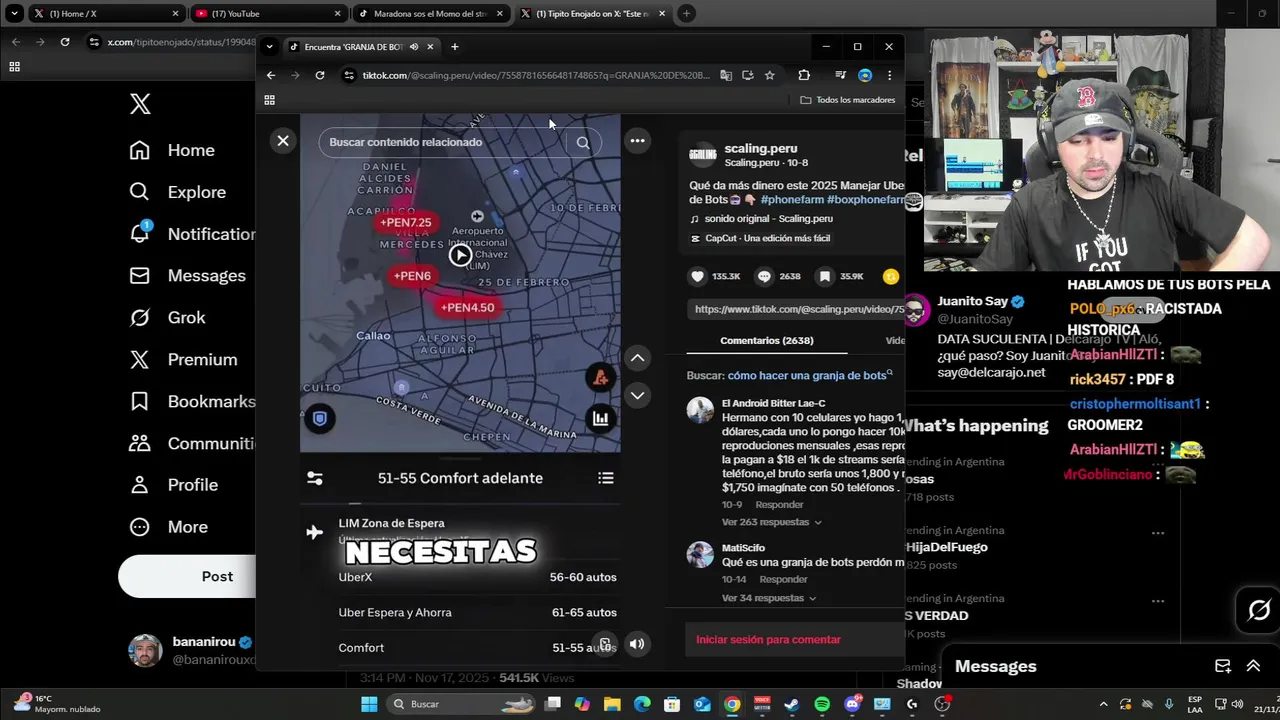This screenshot has width=1280, height=720.
Task: Open More options in the X sidebar
Action: (169, 527)
